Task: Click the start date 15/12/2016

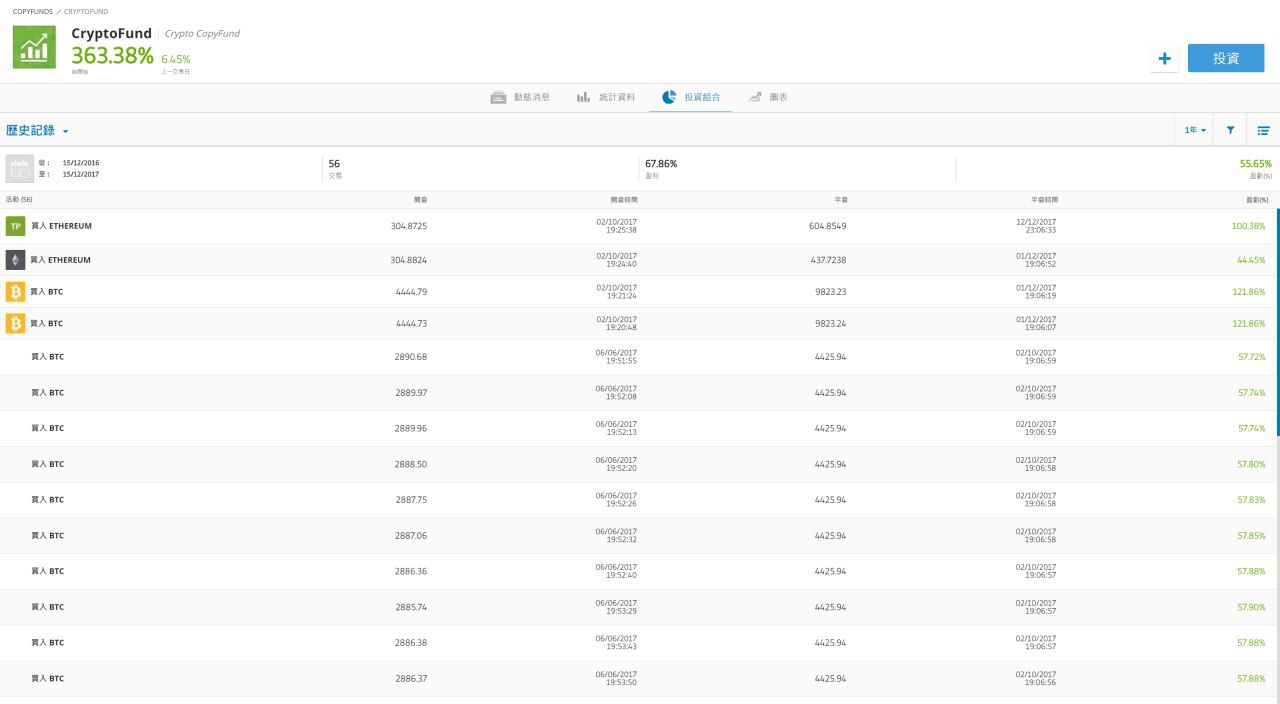Action: coord(81,162)
